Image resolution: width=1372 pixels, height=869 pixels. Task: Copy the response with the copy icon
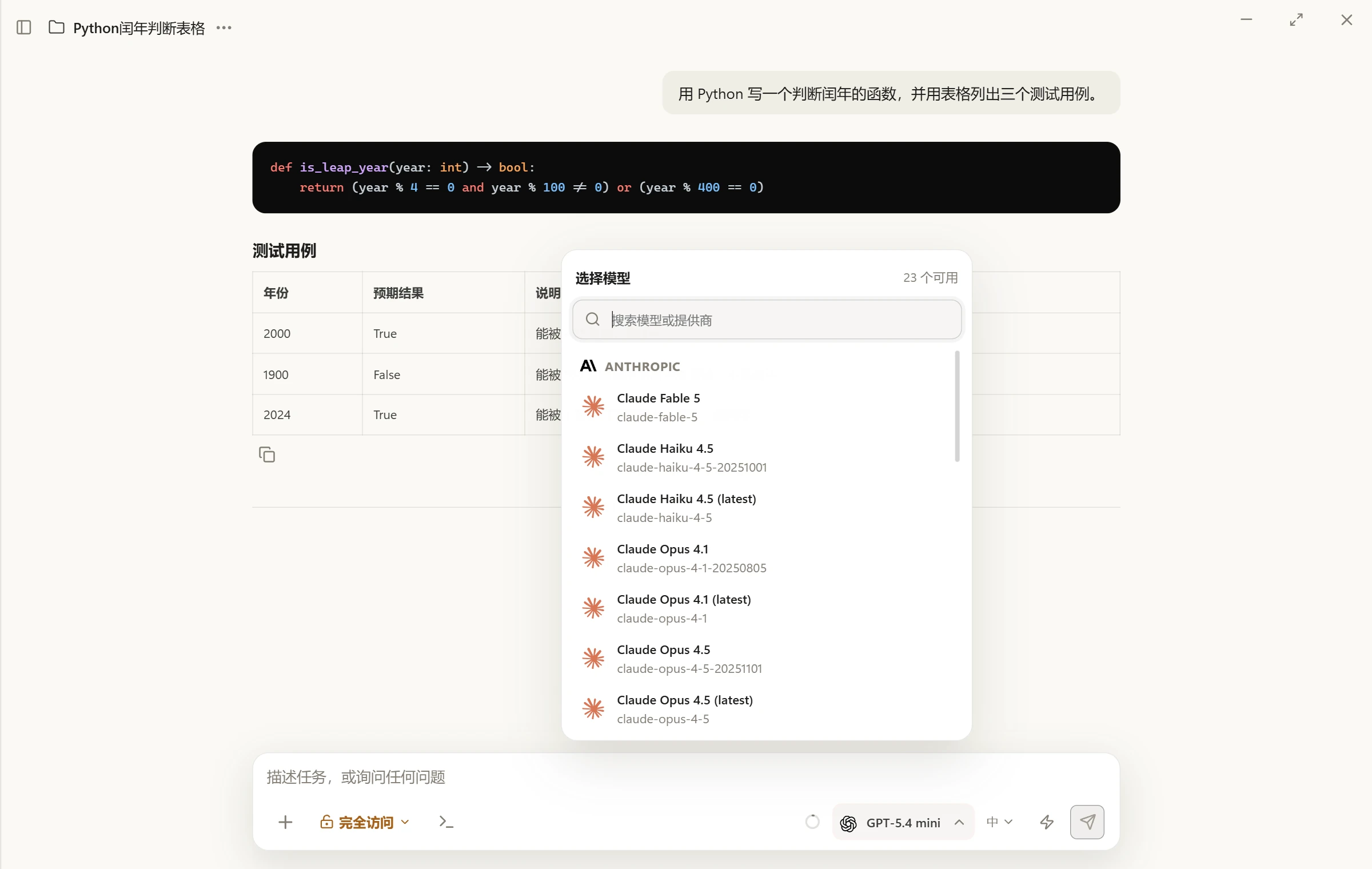pos(267,455)
